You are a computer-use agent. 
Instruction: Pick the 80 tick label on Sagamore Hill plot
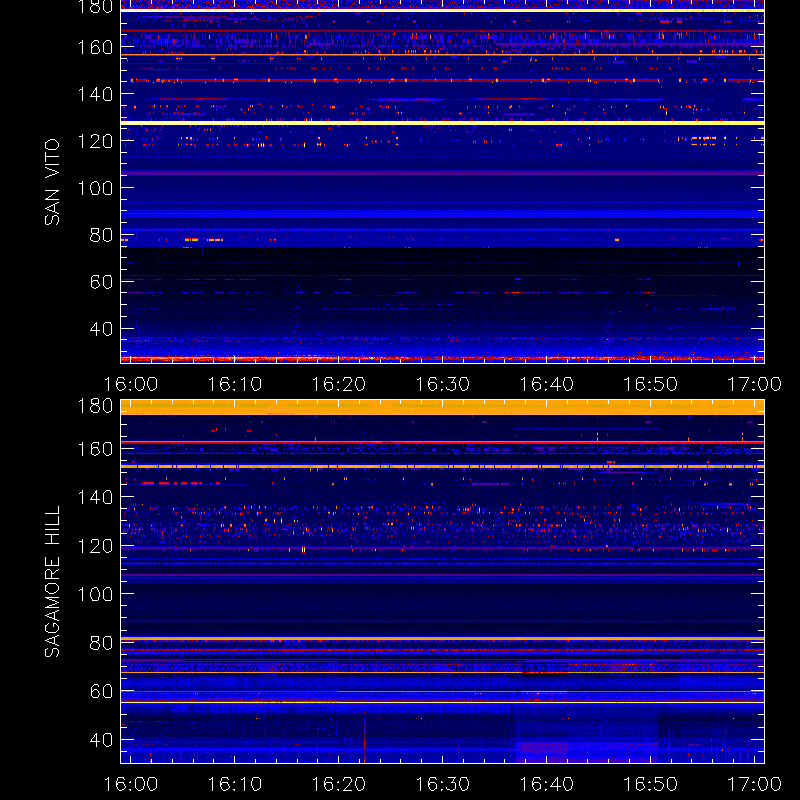point(101,642)
